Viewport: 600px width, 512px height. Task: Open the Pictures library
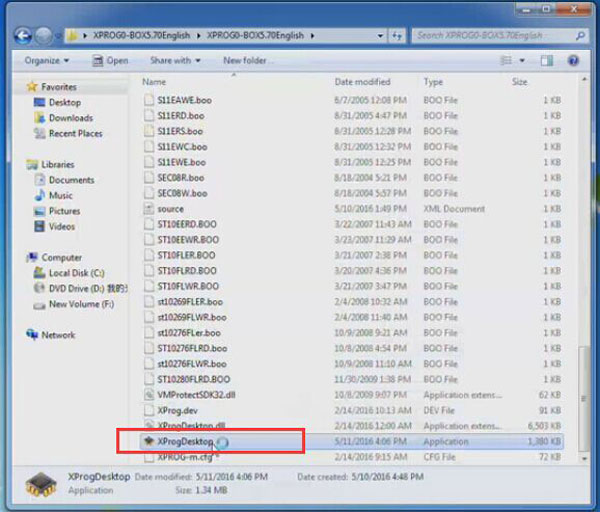tap(64, 211)
